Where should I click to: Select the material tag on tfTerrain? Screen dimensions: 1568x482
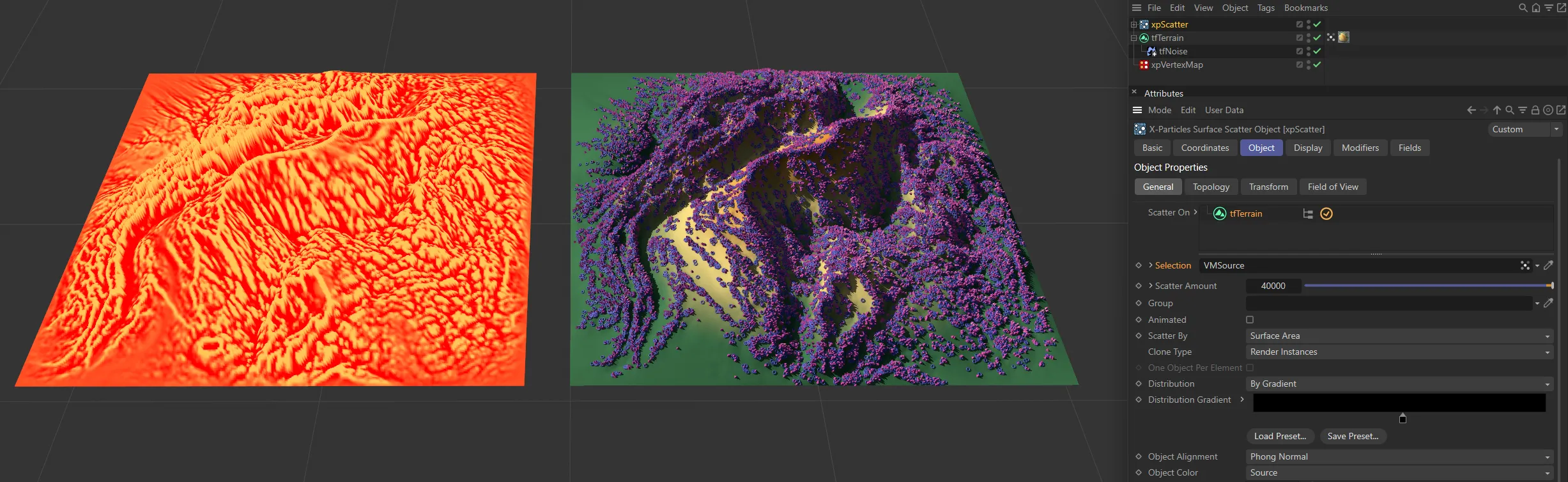click(x=1344, y=38)
